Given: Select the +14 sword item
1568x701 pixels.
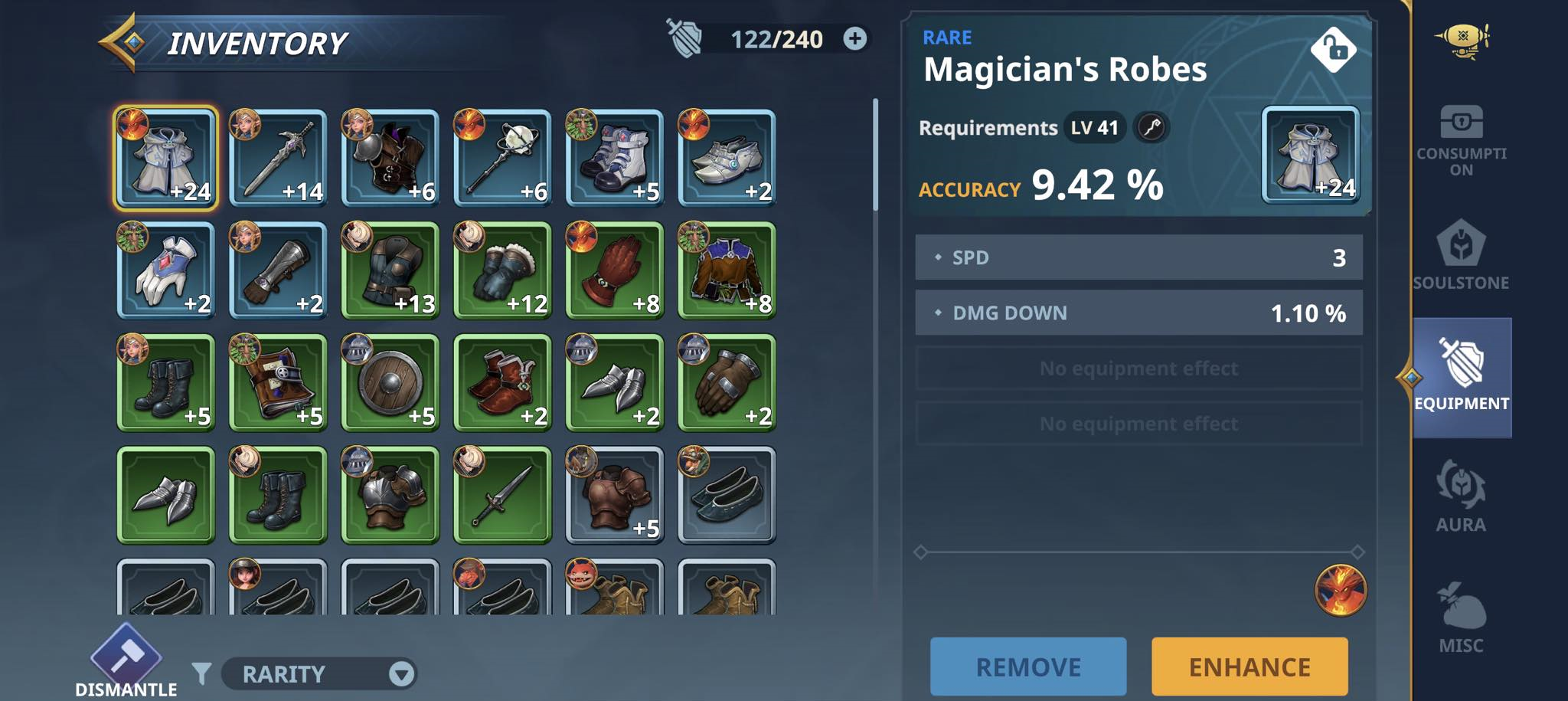Looking at the screenshot, I should 278,159.
